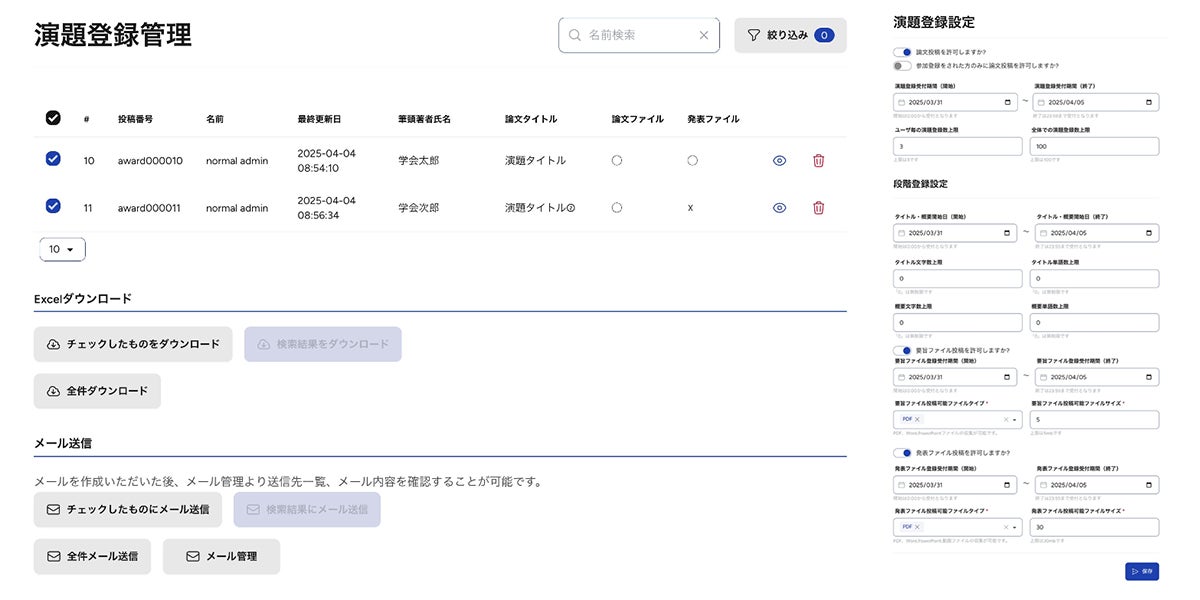Toggle 論文投稿を許可しますか switch
Viewport: 1200px width, 600px height.
pos(903,52)
